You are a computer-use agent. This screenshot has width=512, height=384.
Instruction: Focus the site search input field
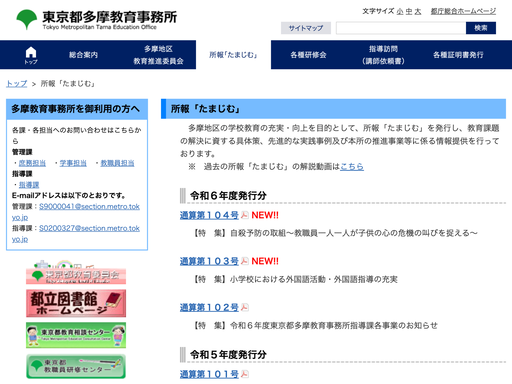pyautogui.click(x=401, y=28)
